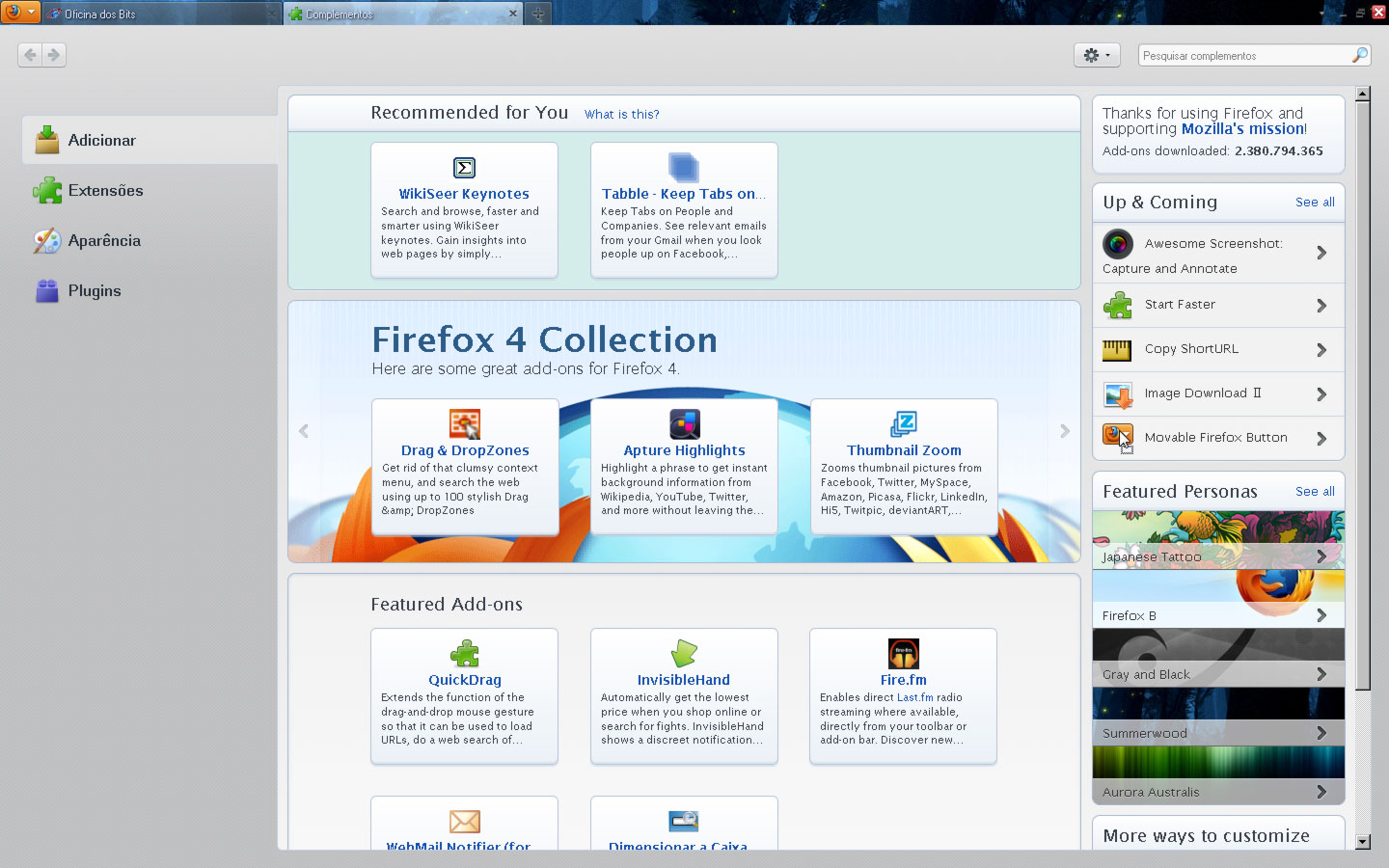Image resolution: width=1389 pixels, height=868 pixels.
Task: Select the Extensões category
Action: [105, 191]
